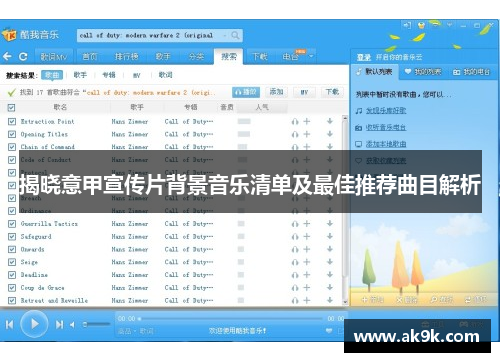Click the login icon in the title bar
500x362 pixels.
tap(407, 25)
